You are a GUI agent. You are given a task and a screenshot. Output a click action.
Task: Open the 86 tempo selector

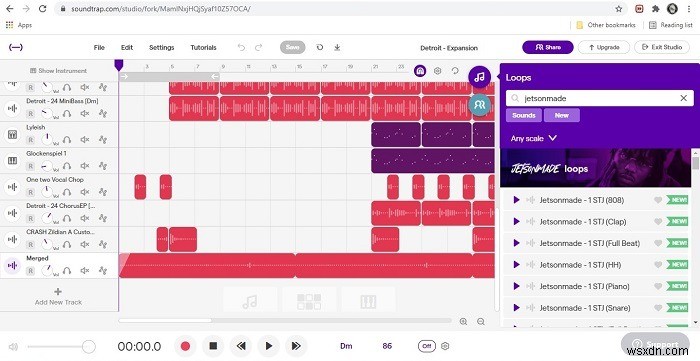(x=387, y=346)
